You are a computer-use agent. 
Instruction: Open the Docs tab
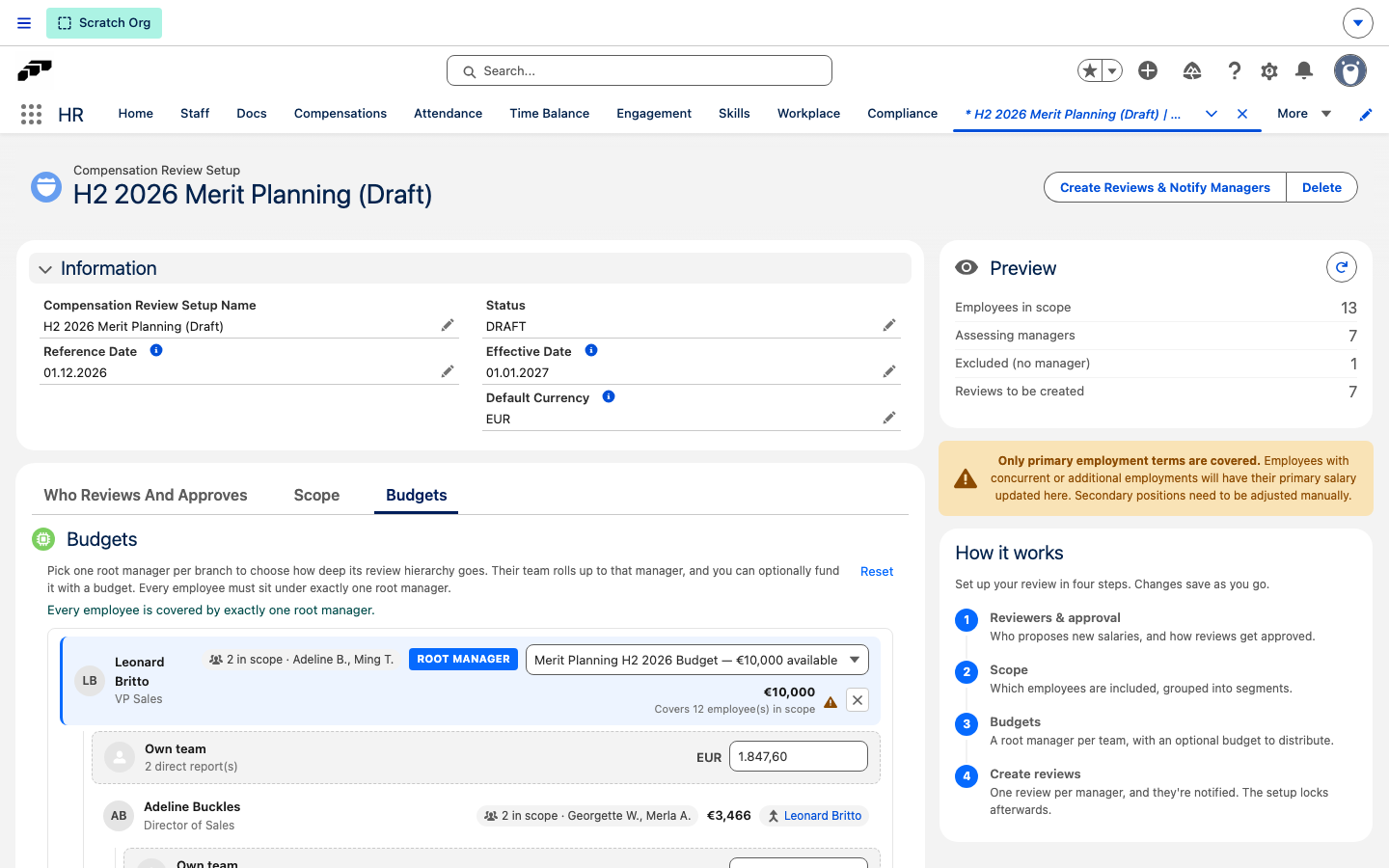[252, 114]
